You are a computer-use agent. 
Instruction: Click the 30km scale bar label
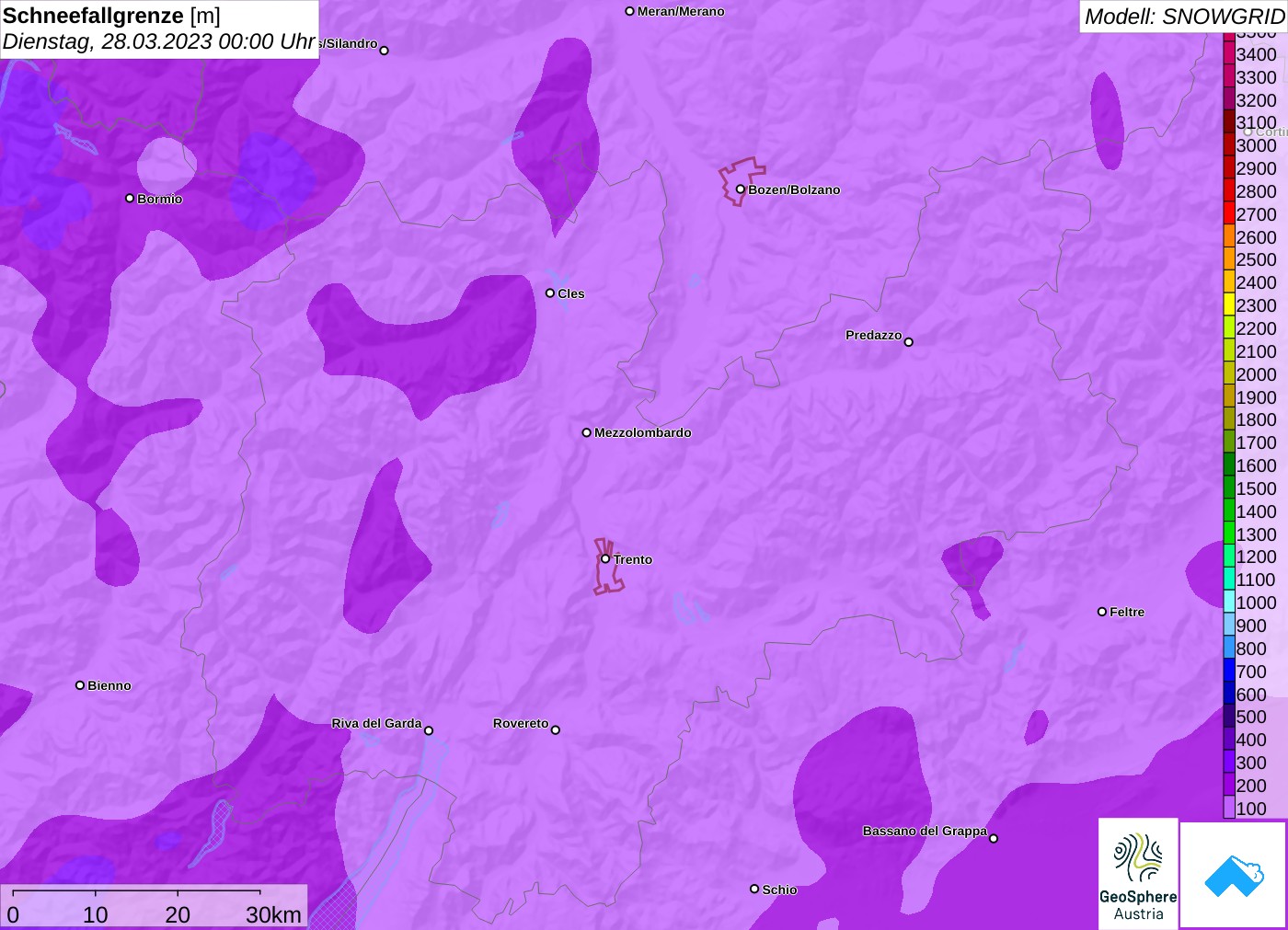[x=273, y=914]
